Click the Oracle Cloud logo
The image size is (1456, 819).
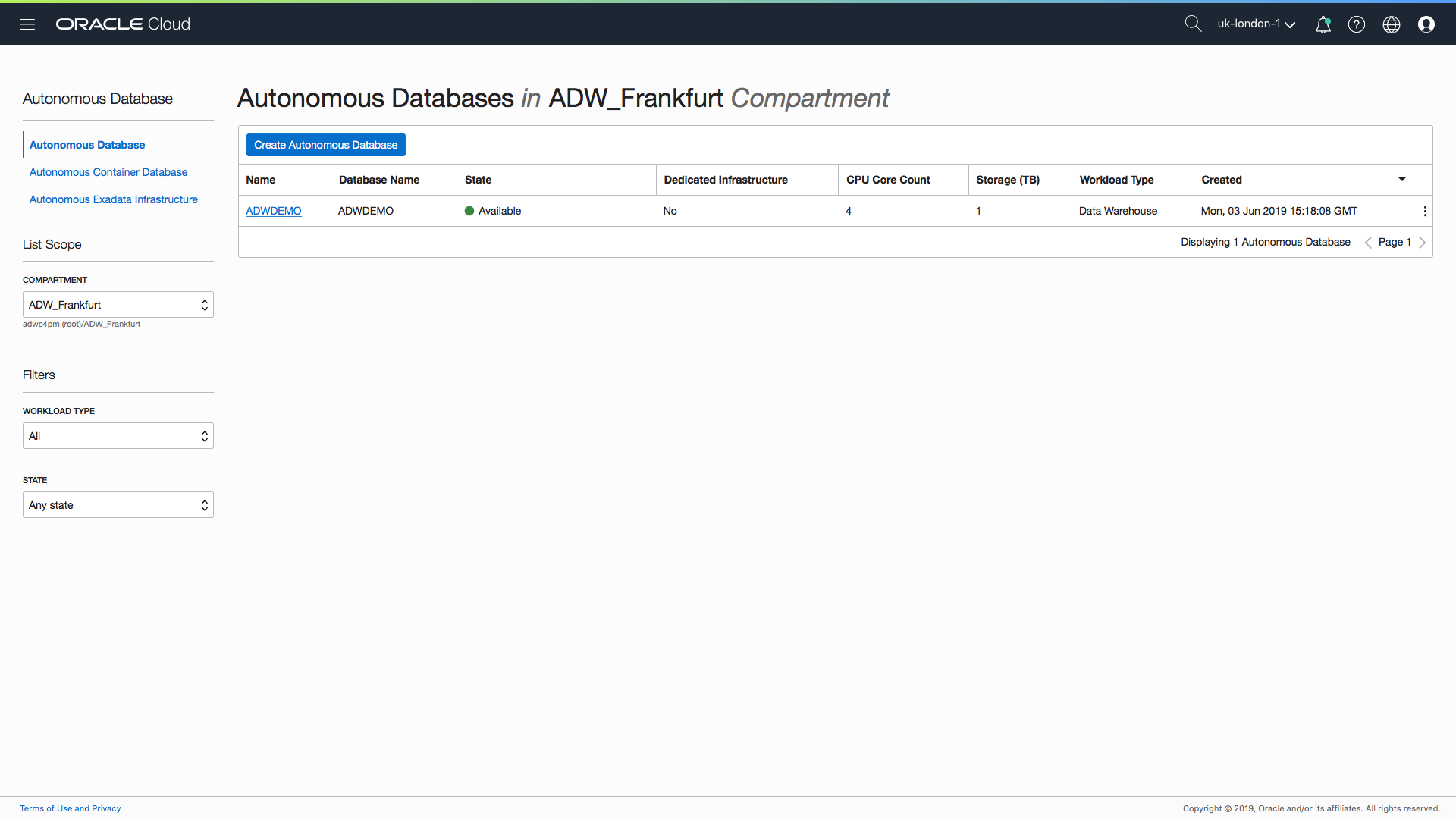click(123, 24)
